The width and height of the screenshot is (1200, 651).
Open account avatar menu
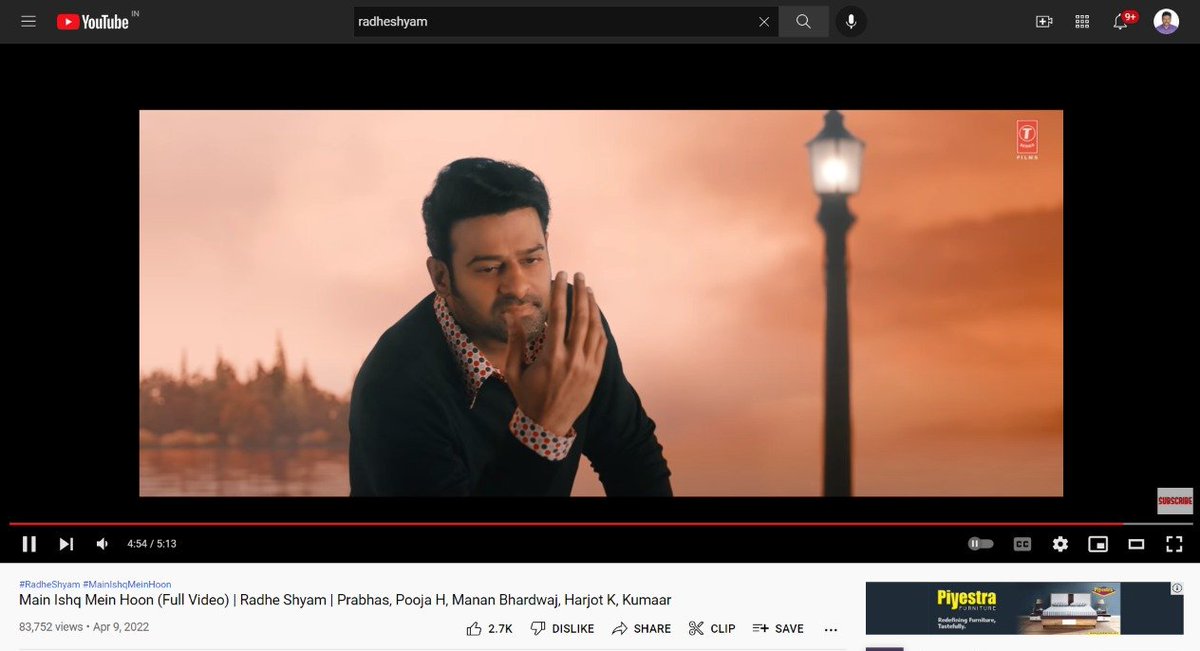1166,21
